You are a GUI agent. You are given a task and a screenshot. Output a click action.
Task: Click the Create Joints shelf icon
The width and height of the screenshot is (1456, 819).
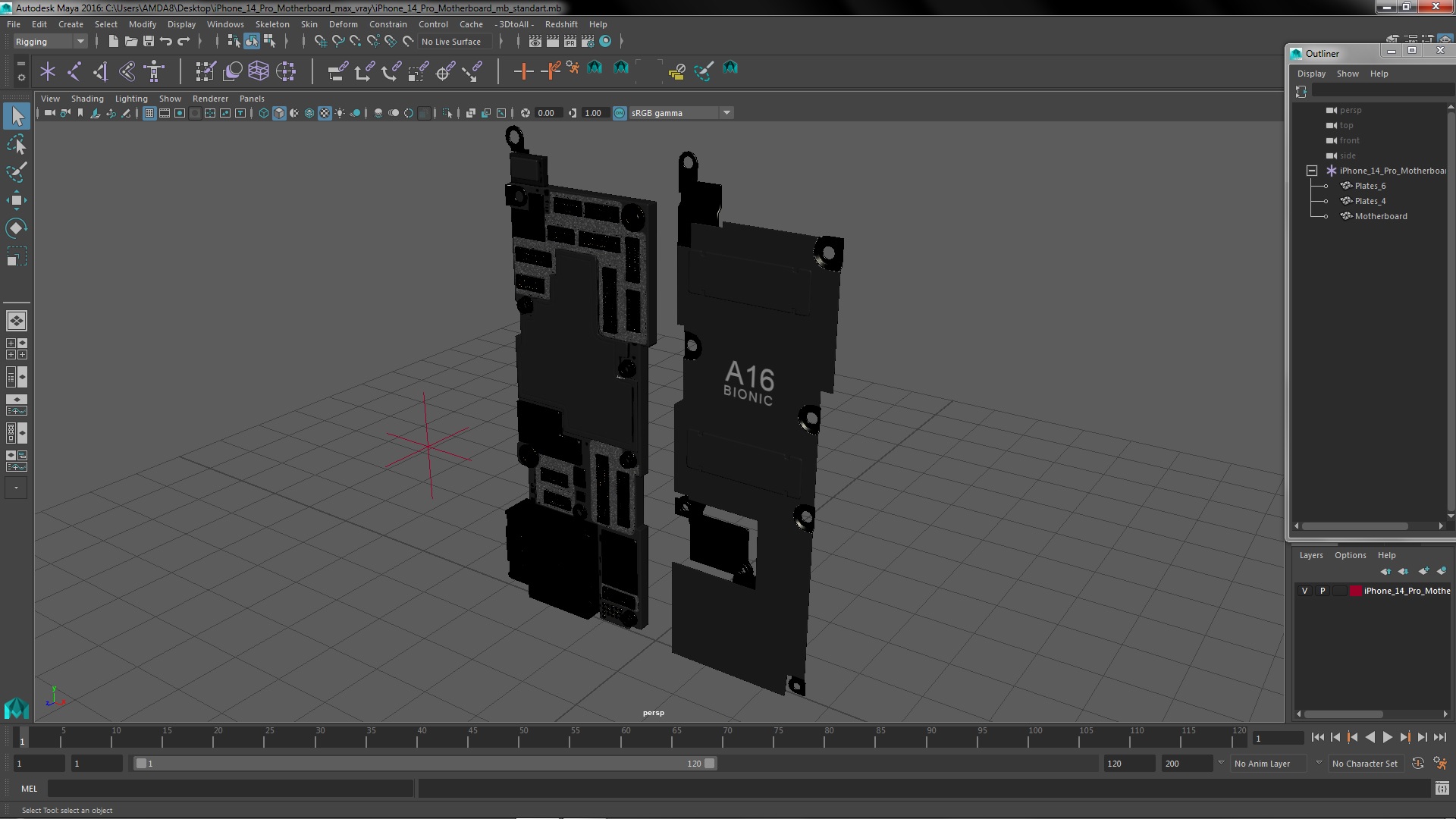click(x=74, y=71)
